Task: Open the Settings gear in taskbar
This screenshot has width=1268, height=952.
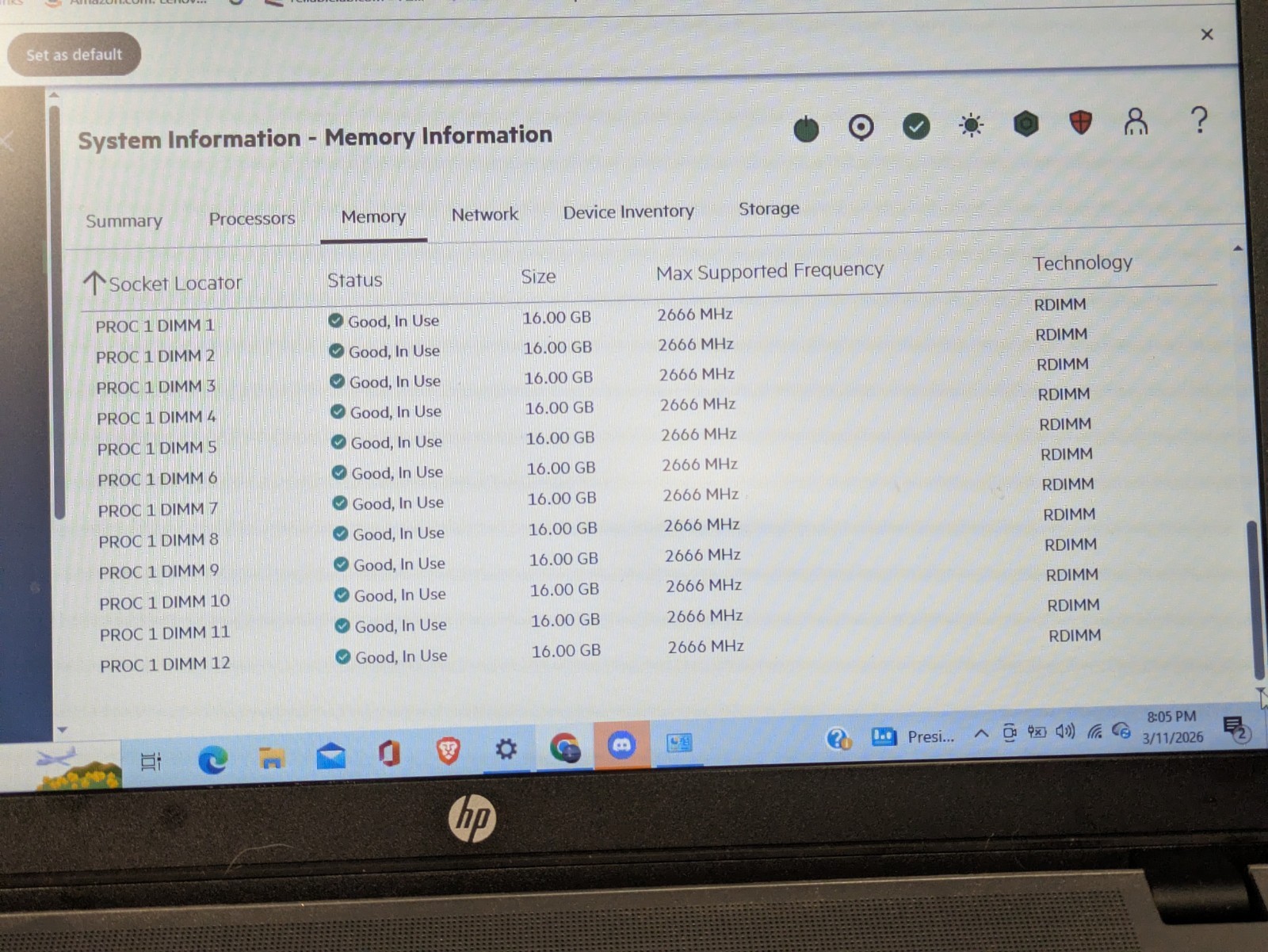Action: click(x=506, y=748)
